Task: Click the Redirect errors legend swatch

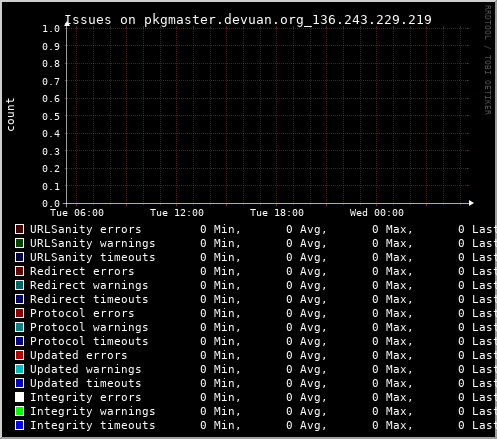Action: (19, 271)
